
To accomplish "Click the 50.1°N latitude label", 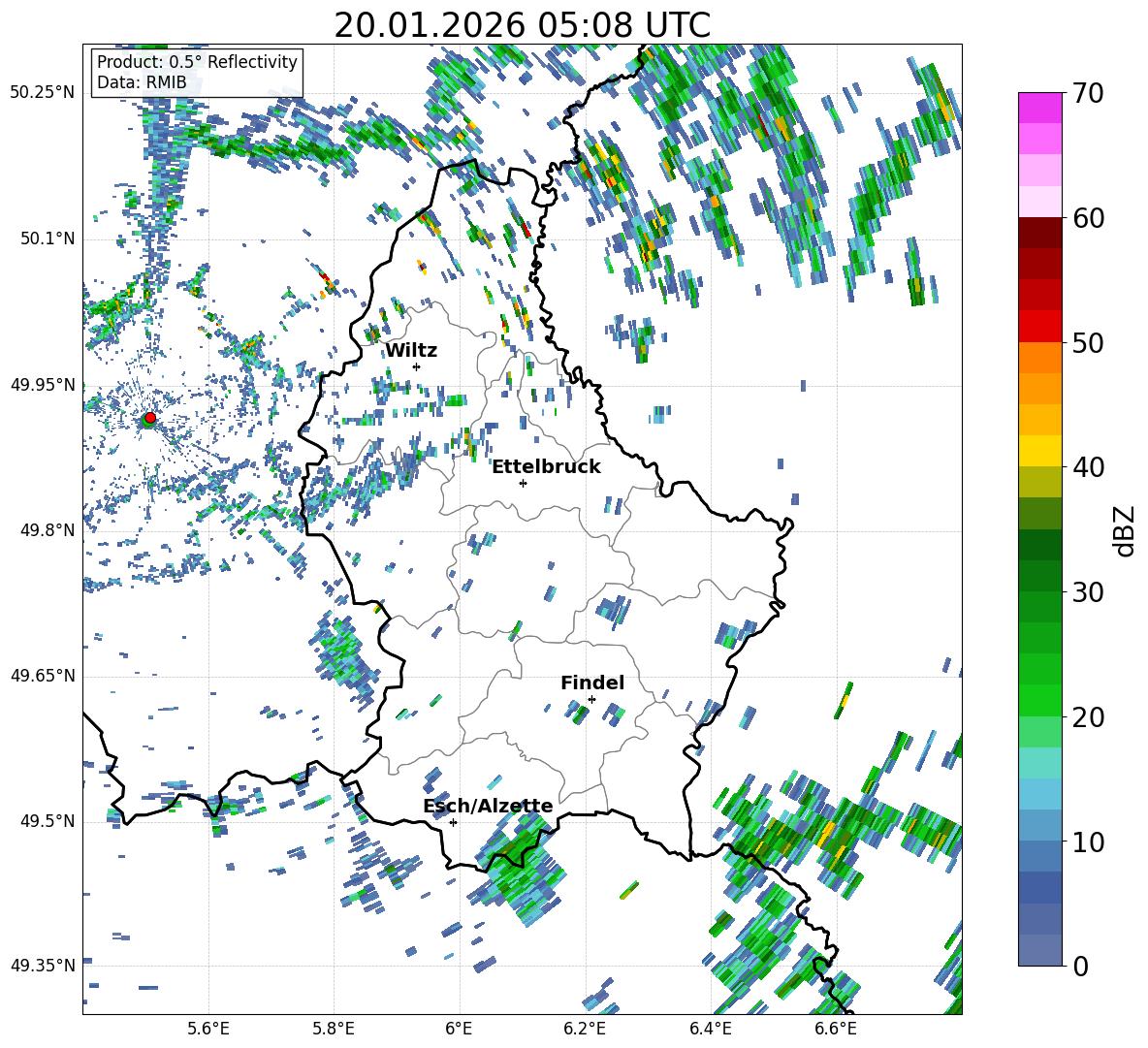I will coord(48,238).
